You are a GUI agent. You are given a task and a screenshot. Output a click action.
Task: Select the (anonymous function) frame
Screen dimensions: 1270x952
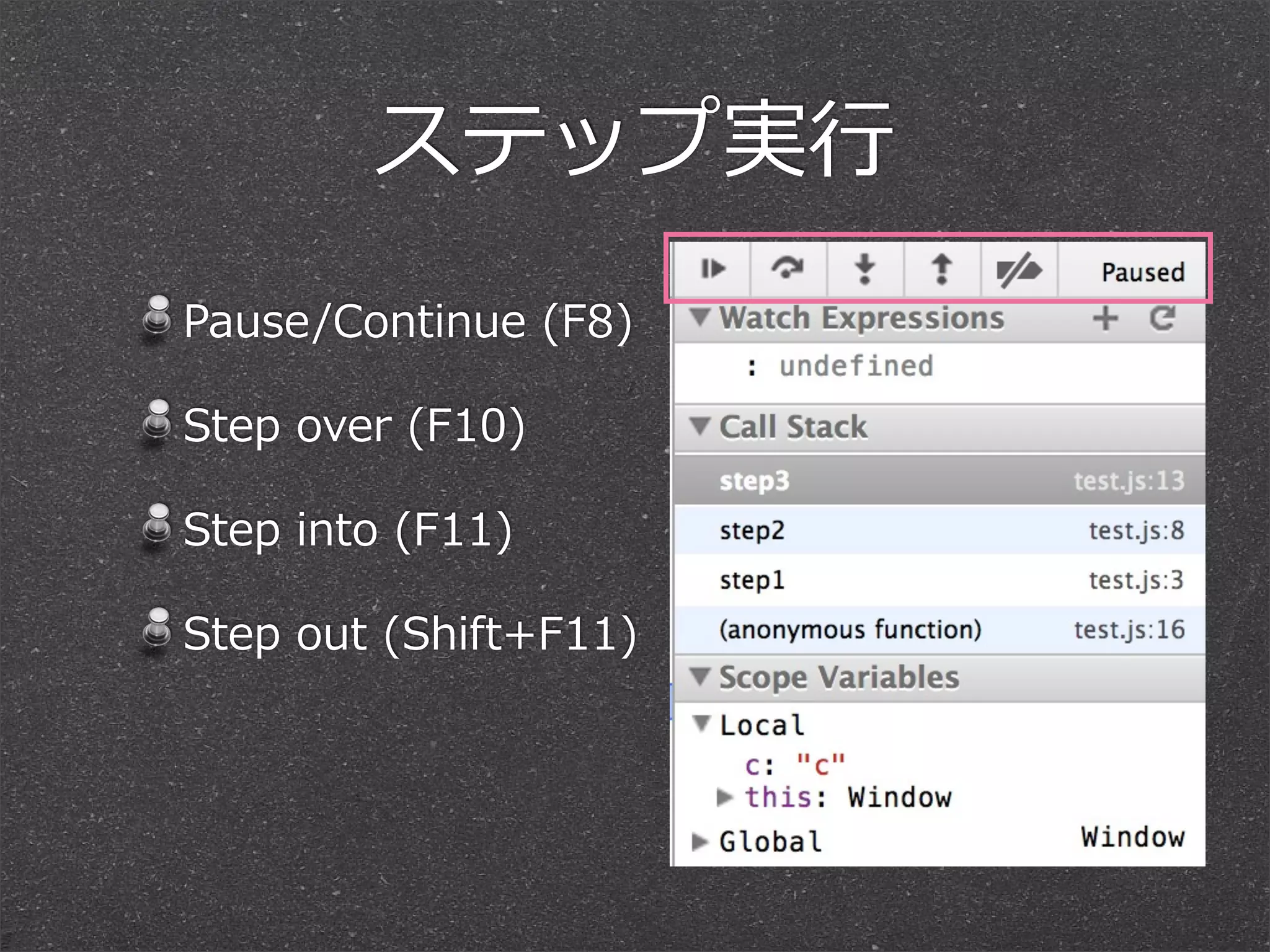coord(939,630)
